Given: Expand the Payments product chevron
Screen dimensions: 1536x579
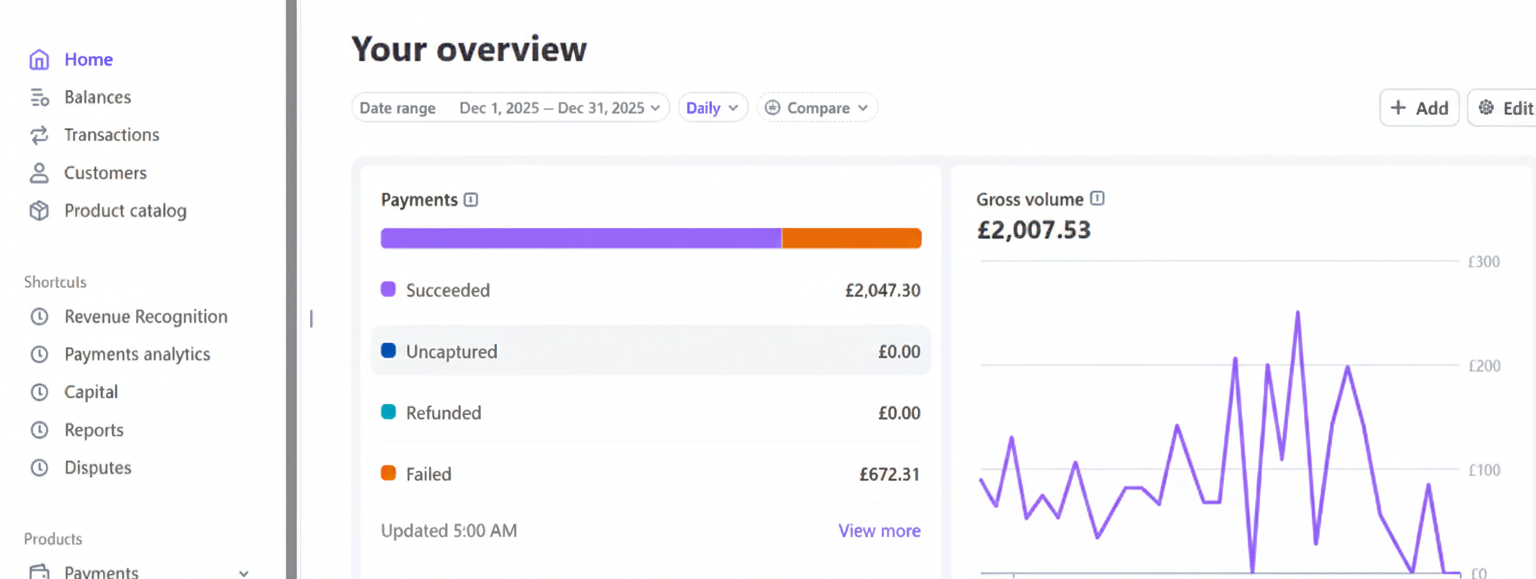Looking at the screenshot, I should (244, 573).
